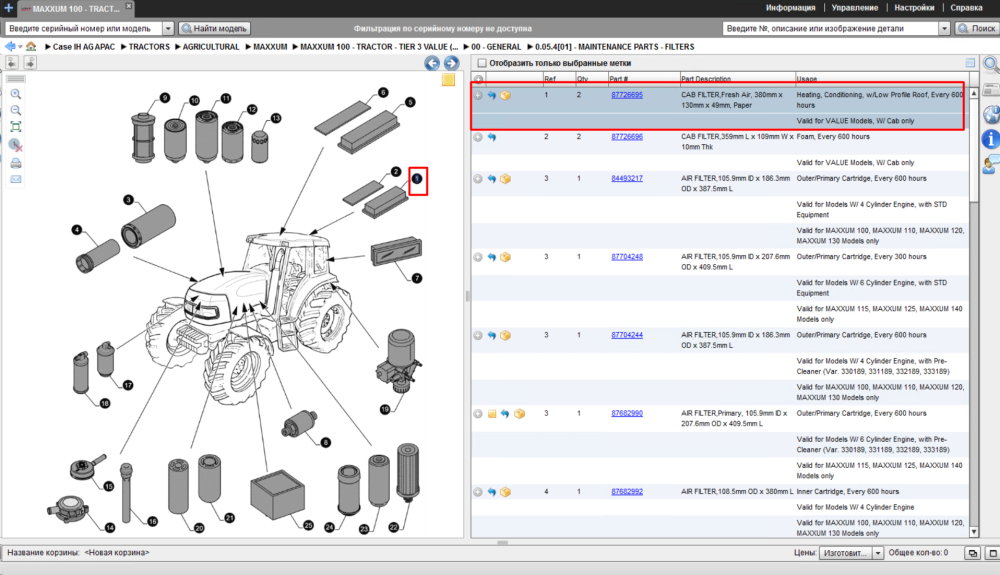Select callout 19 on the tractor diagram

tap(385, 409)
